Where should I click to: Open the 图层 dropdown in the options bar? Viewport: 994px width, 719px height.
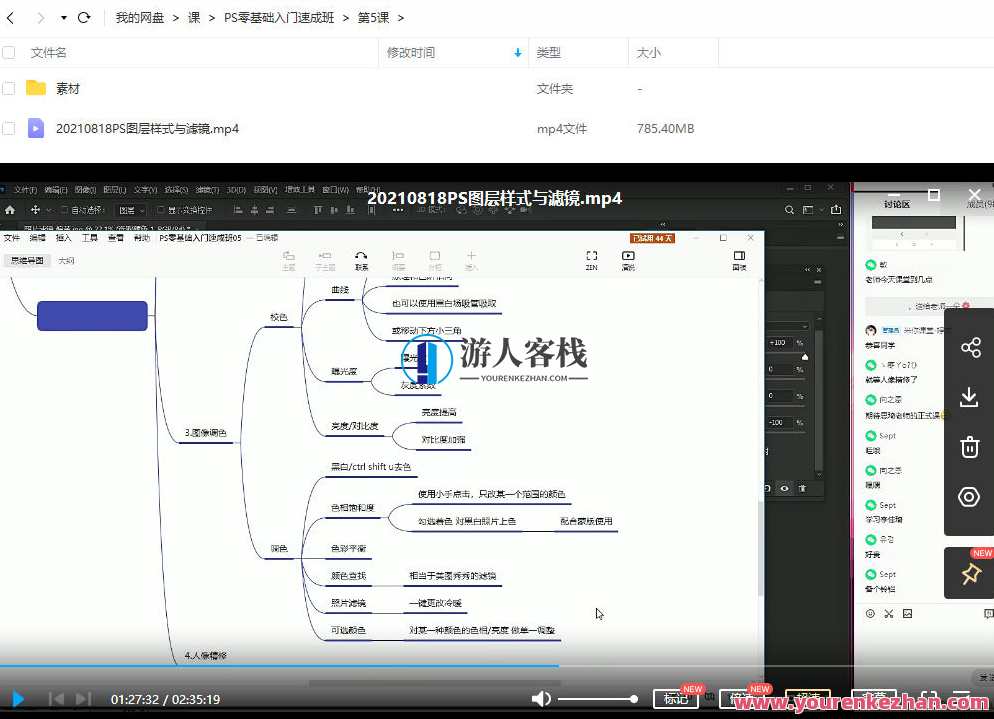131,209
